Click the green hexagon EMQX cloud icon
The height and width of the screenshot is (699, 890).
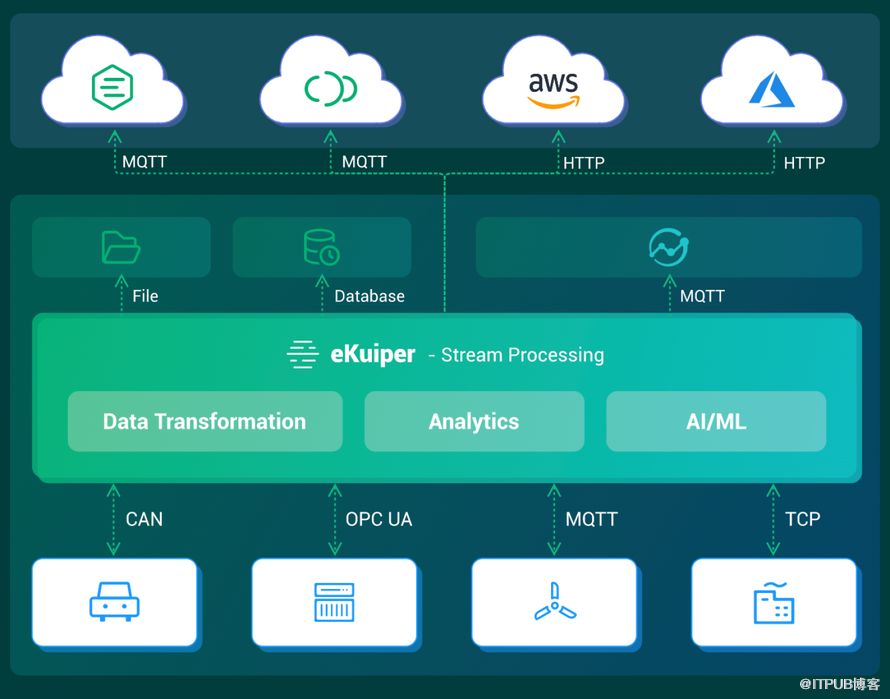coord(112,87)
